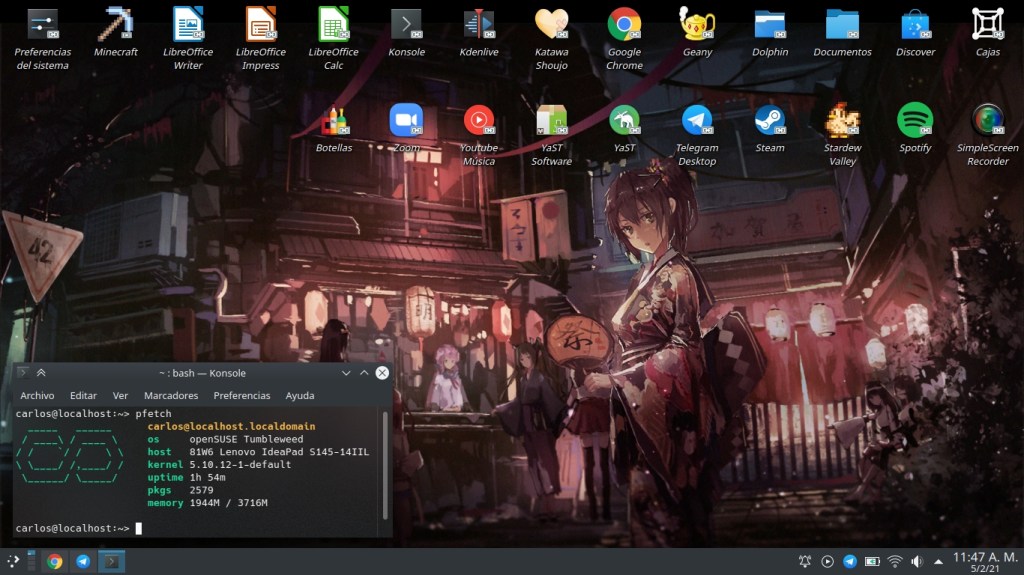Launch SimpleScreenRecorder from desktop

pyautogui.click(x=987, y=120)
